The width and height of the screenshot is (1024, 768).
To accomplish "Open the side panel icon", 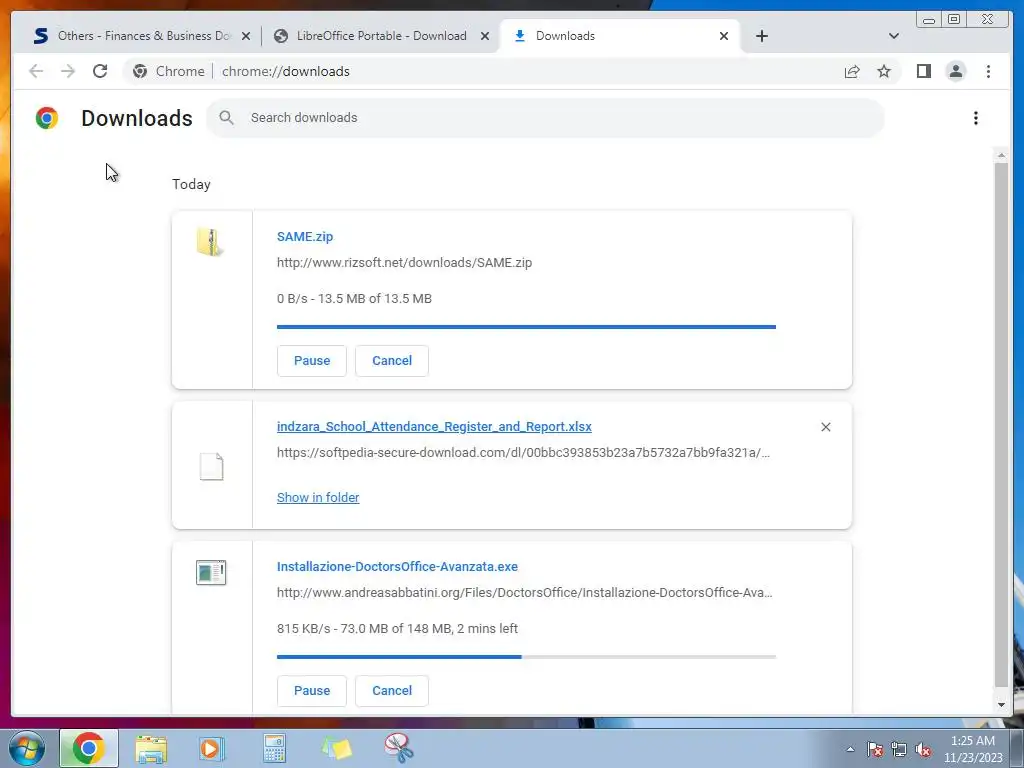I will [923, 71].
